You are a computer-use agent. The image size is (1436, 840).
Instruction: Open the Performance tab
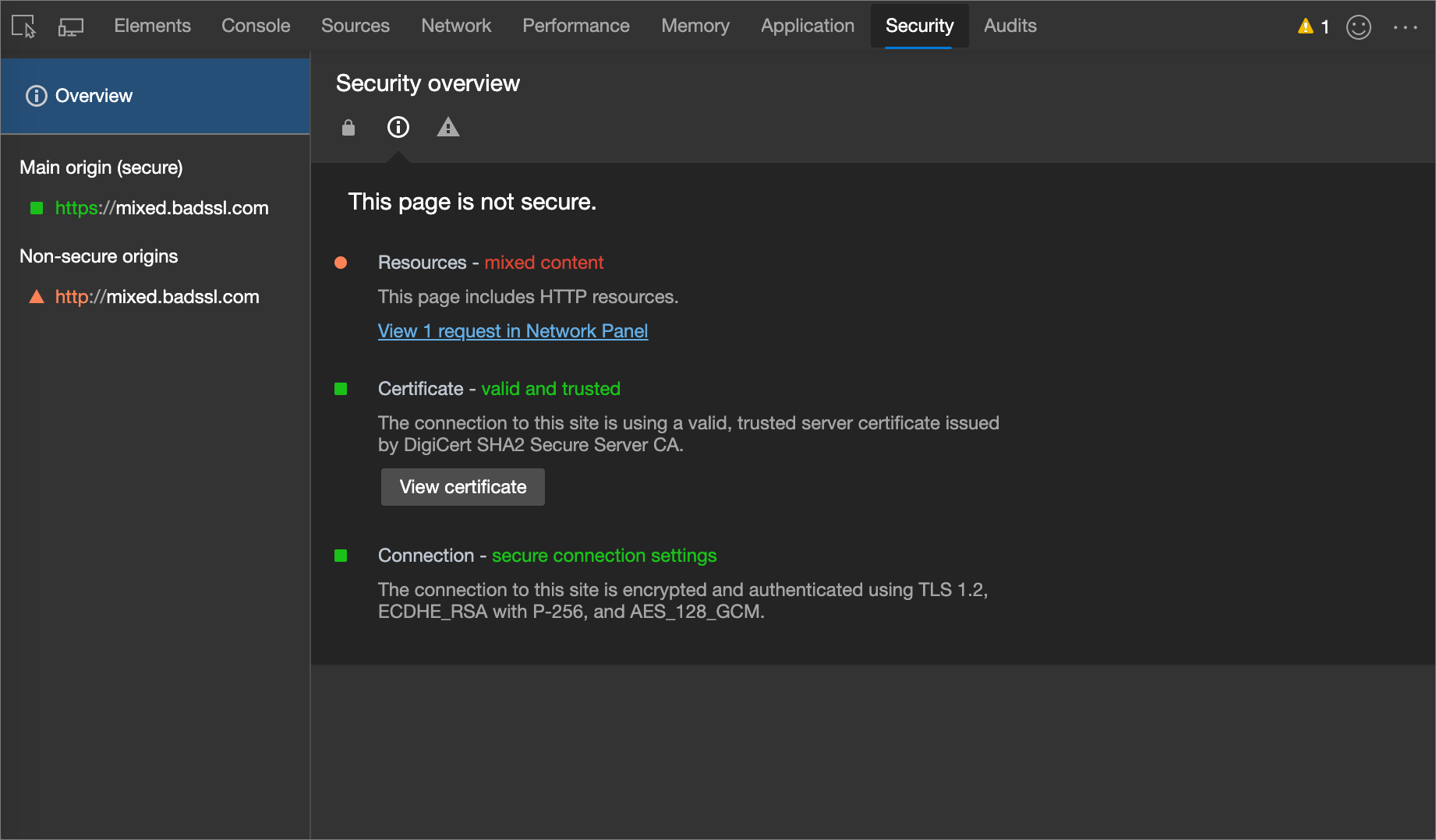(x=575, y=26)
